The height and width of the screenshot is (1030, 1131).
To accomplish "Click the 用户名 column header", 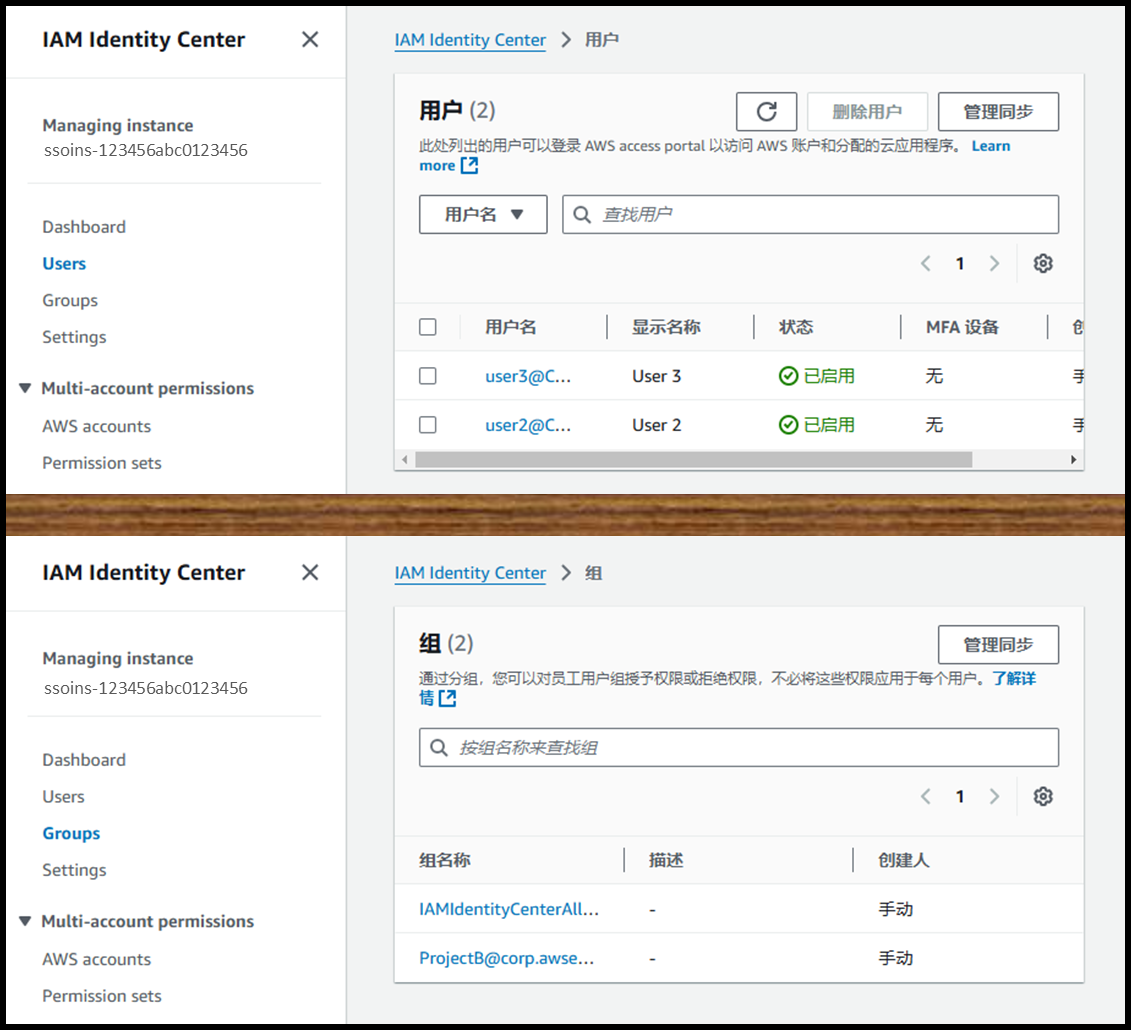I will click(511, 327).
